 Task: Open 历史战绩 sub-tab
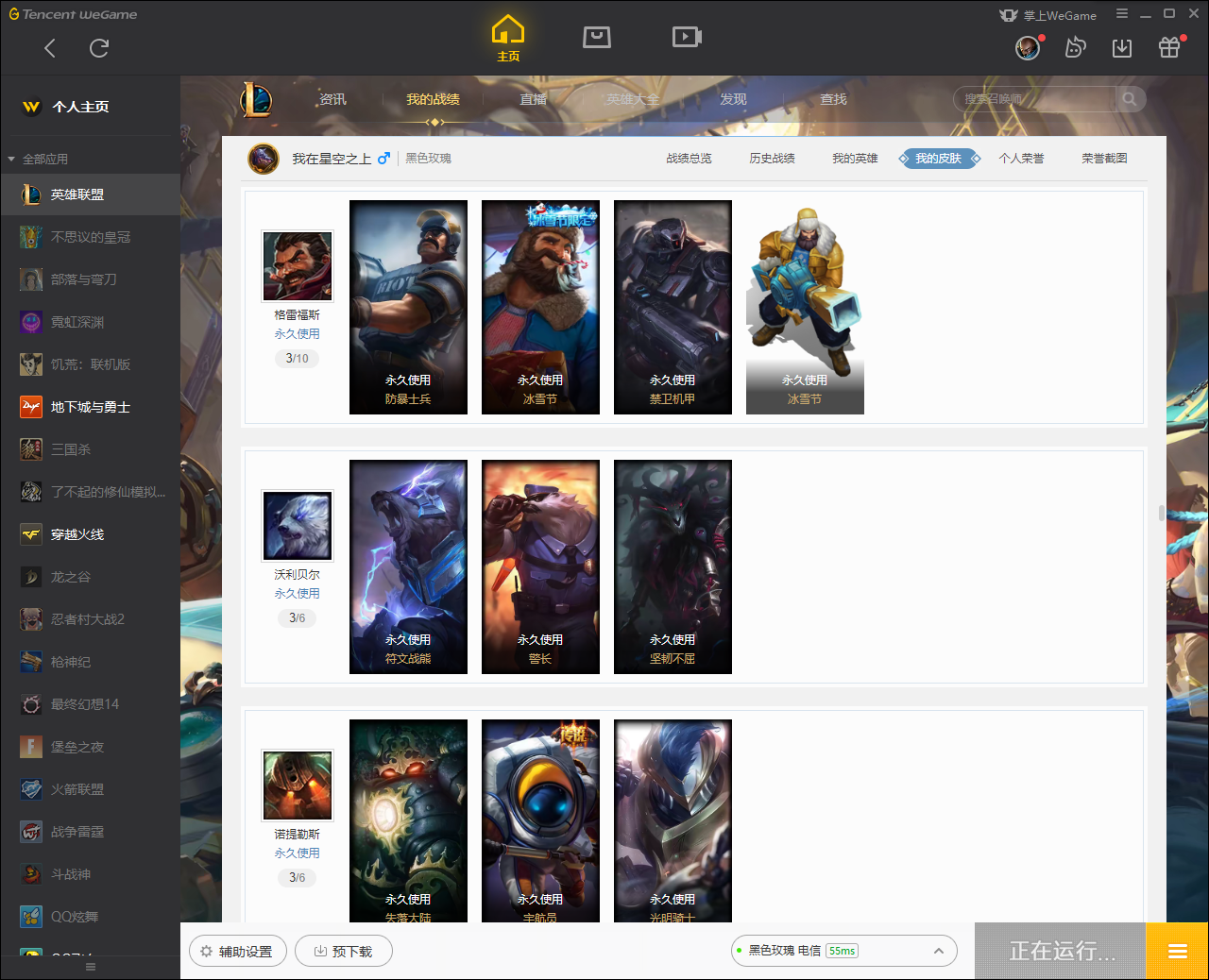(x=772, y=159)
